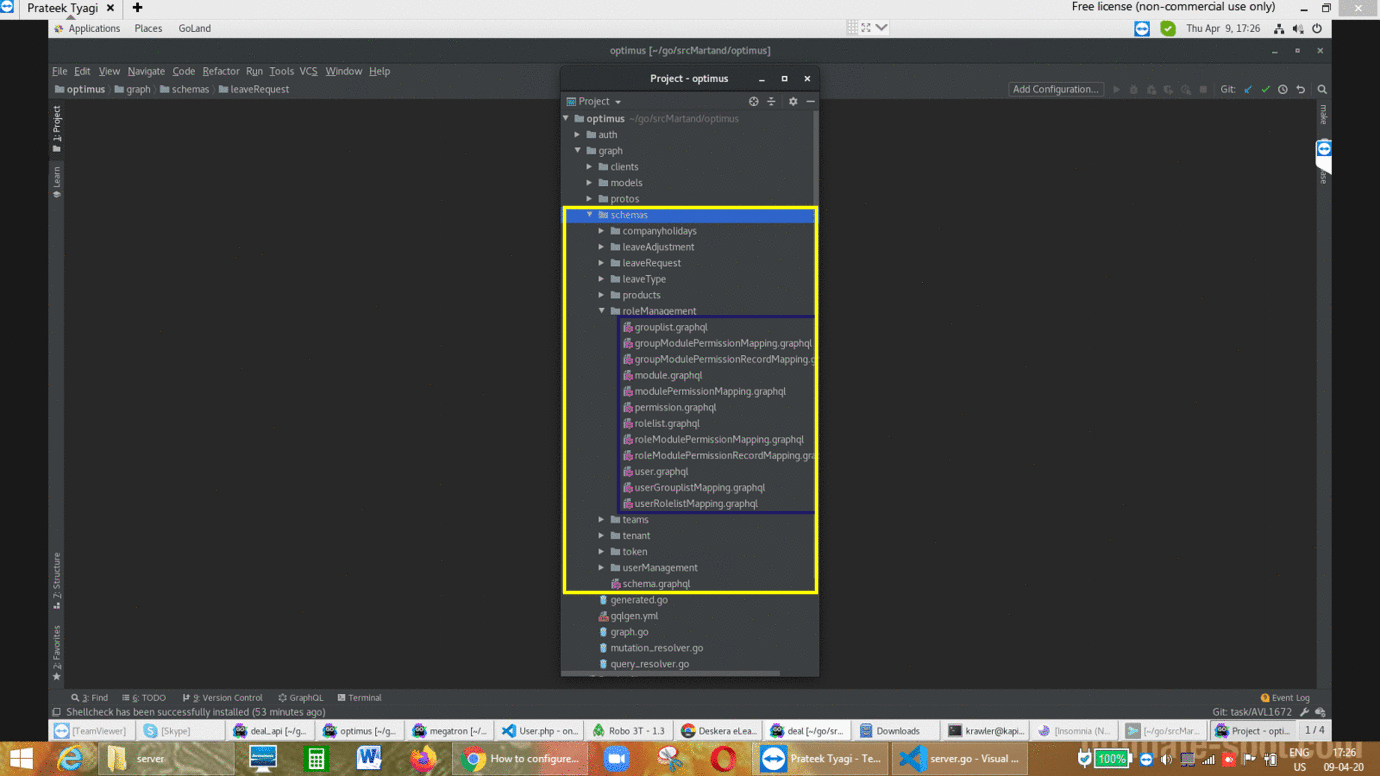Toggle the Version Control panel

pyautogui.click(x=222, y=697)
